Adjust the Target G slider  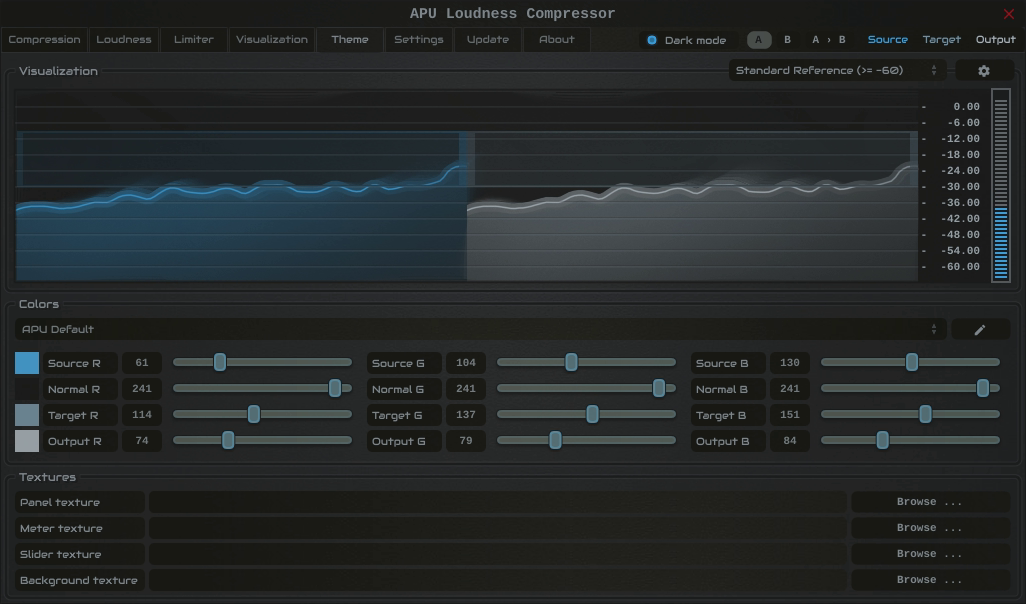[586, 414]
